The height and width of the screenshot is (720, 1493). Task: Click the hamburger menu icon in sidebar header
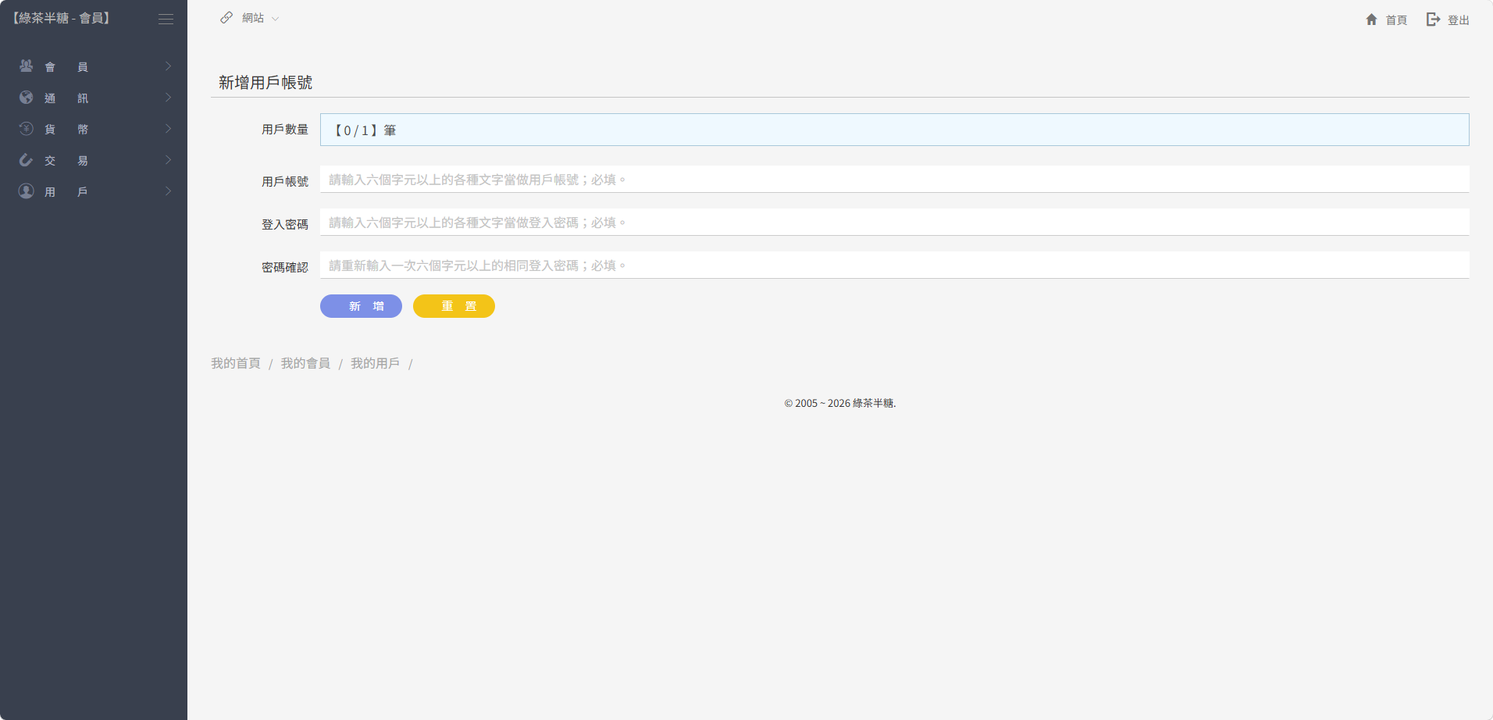coord(166,19)
